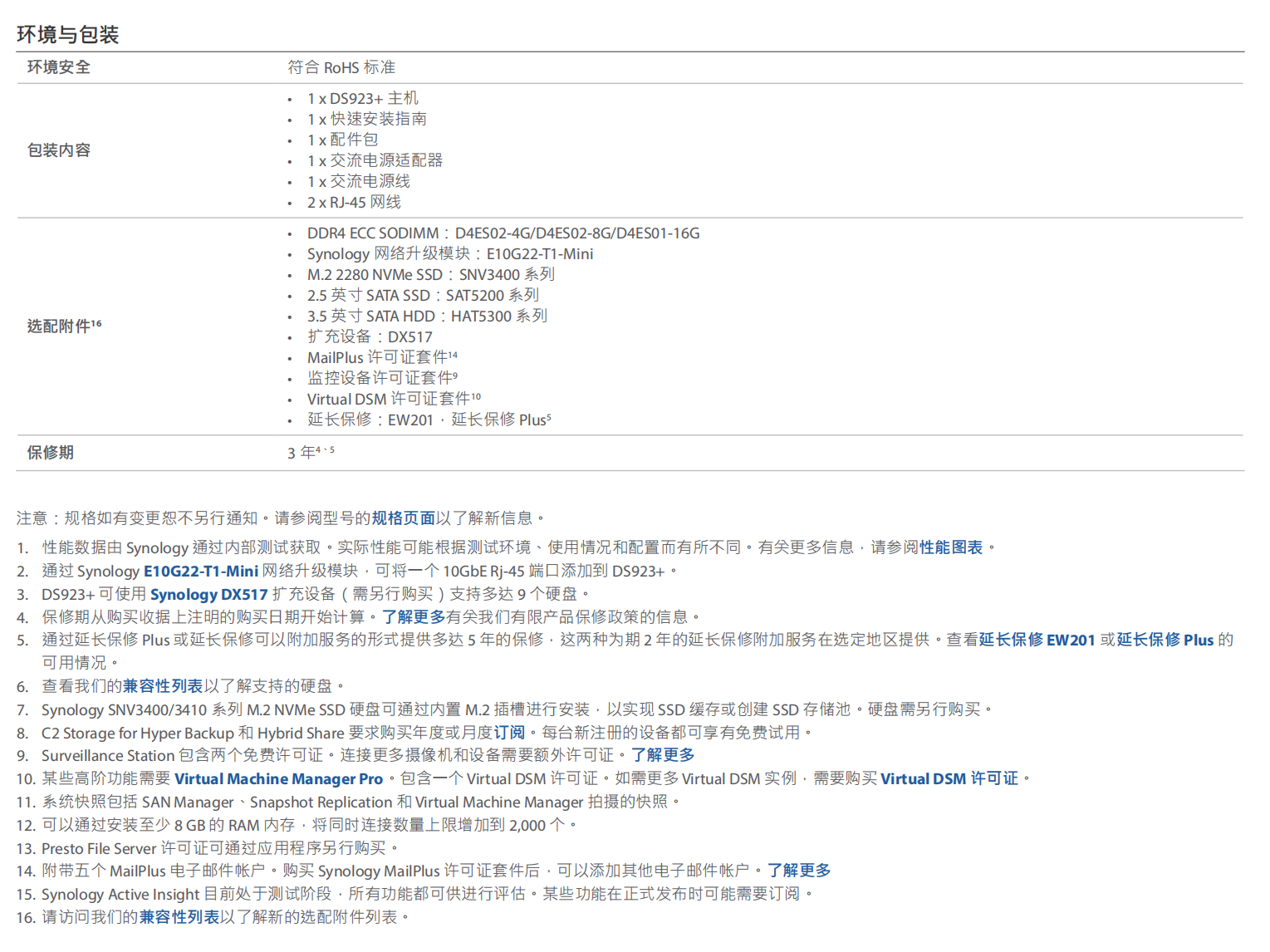Viewport: 1270px width, 952px height.
Task: Open the Synology DX517 link
Action: pos(208,594)
